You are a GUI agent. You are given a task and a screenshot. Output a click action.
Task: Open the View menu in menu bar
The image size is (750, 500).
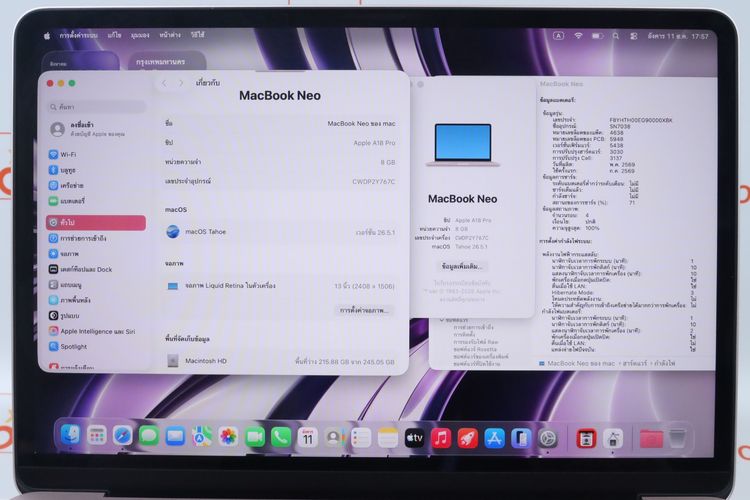140,35
